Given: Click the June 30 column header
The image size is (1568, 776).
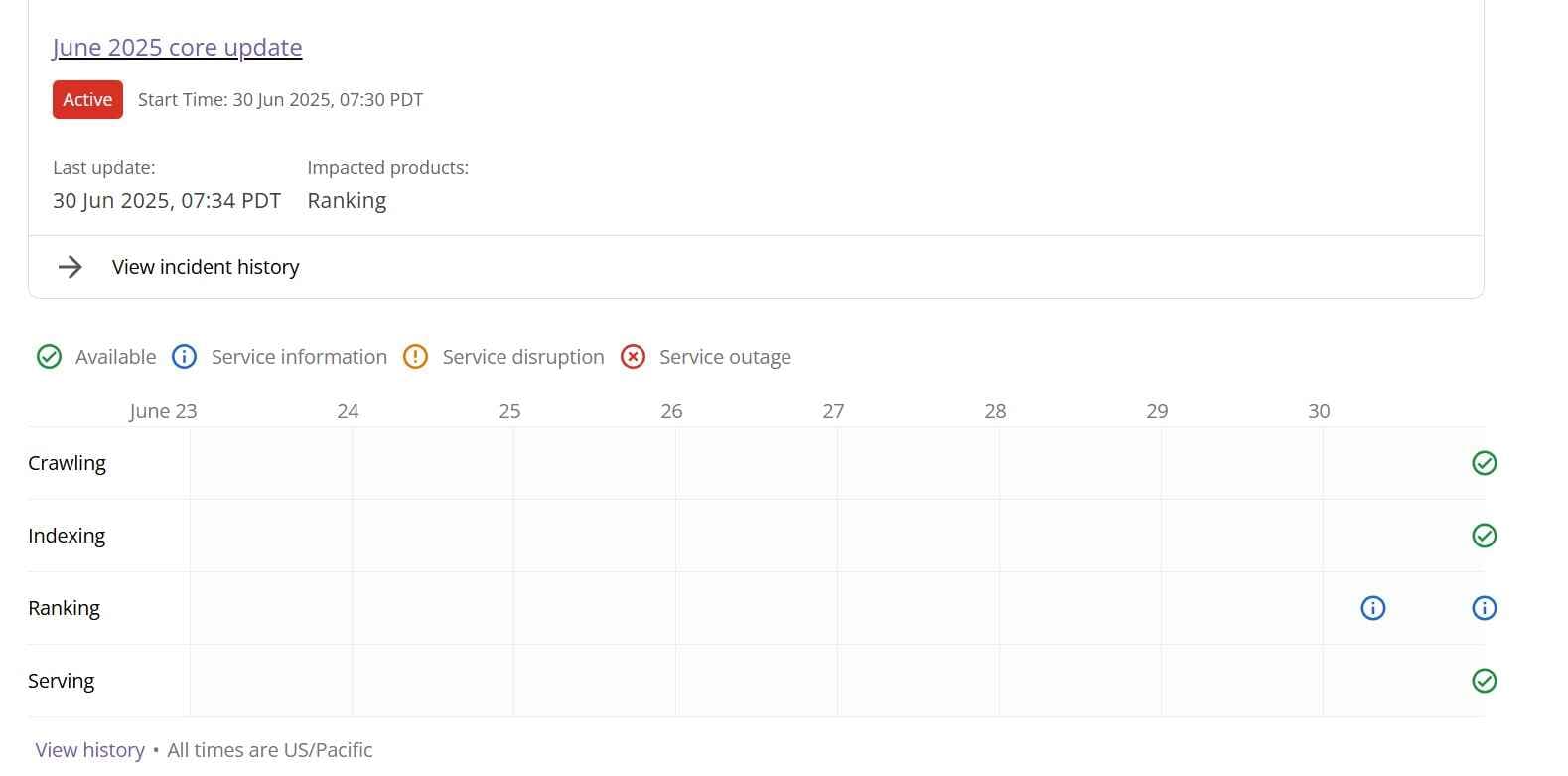Looking at the screenshot, I should (x=1319, y=410).
